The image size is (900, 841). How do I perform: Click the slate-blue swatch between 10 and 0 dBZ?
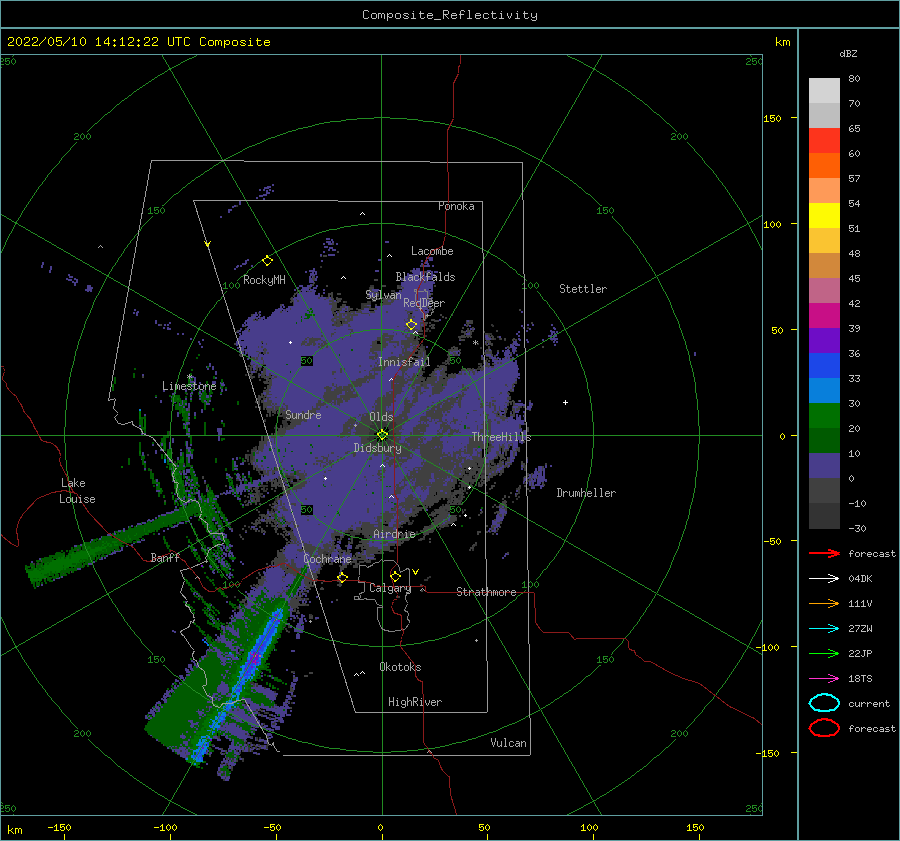point(824,466)
